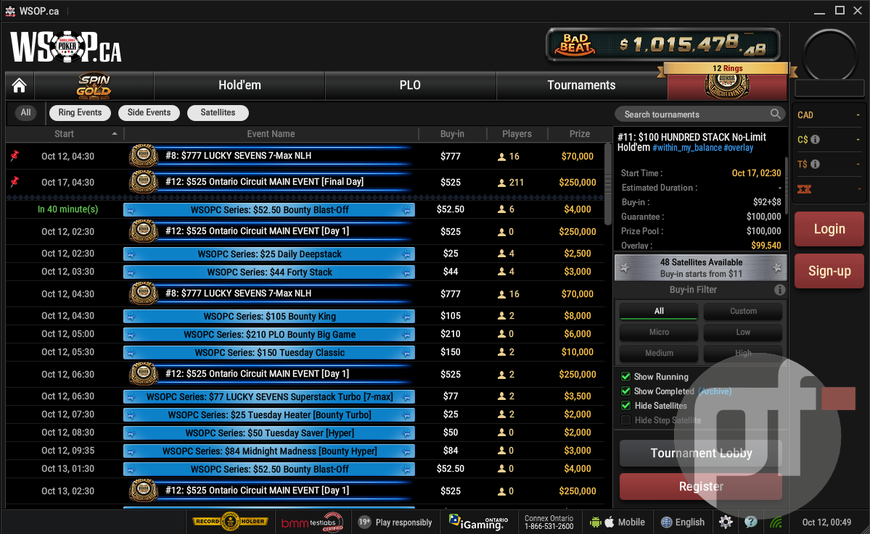
Task: Click the #within_my_balance hashtag
Action: [687, 148]
